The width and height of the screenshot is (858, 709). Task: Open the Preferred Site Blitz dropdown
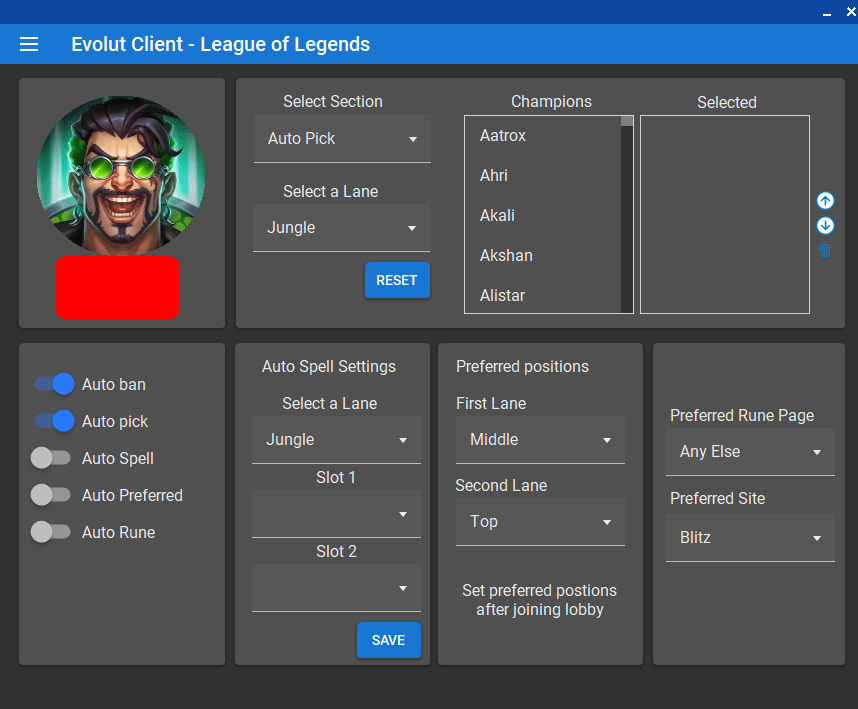[x=750, y=538]
